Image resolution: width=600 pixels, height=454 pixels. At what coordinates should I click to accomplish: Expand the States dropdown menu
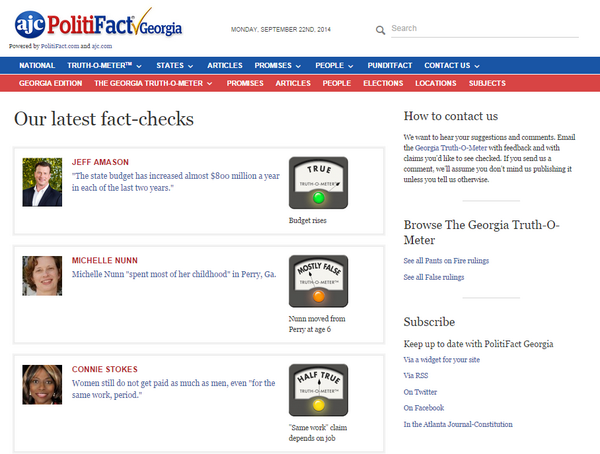click(x=174, y=65)
